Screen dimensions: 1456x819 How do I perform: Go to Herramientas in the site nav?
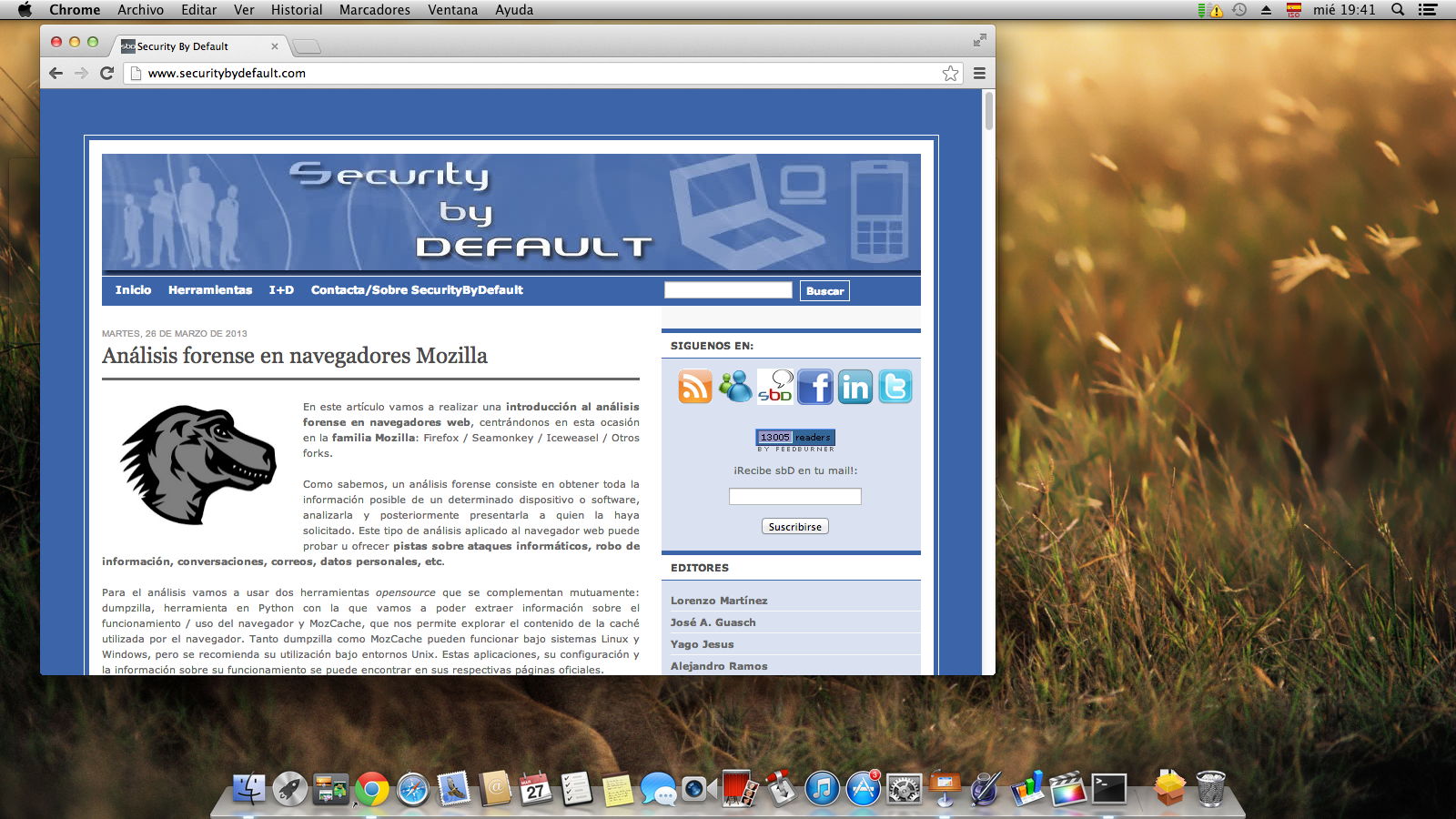pos(210,290)
